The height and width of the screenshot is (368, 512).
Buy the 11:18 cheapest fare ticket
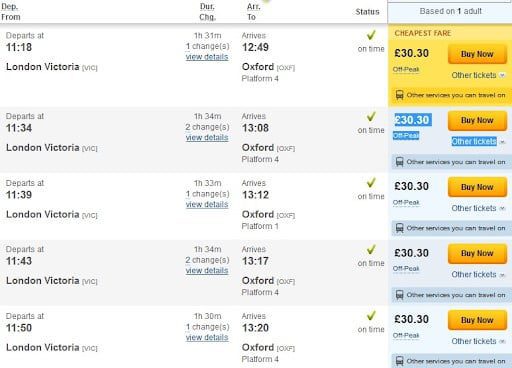(477, 54)
